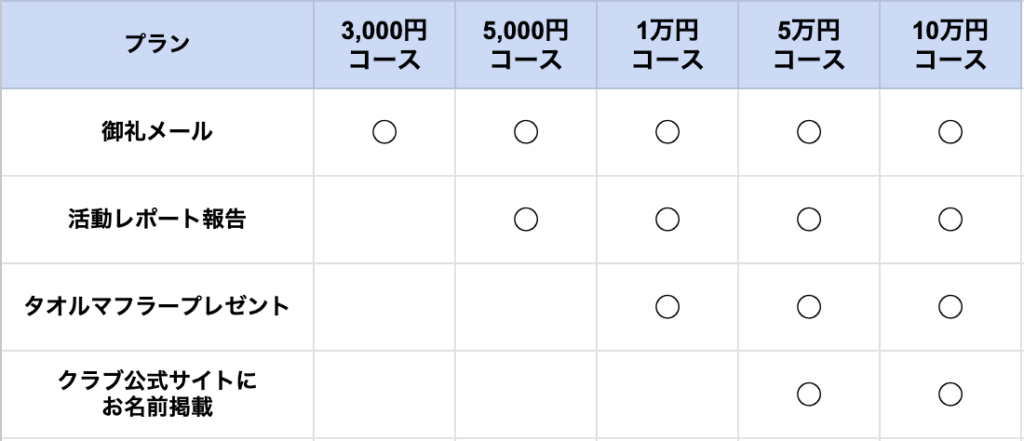Screen dimensions: 1024x441
Task: Select the 御礼メール circle under 10万円コース
Action: coord(950,131)
